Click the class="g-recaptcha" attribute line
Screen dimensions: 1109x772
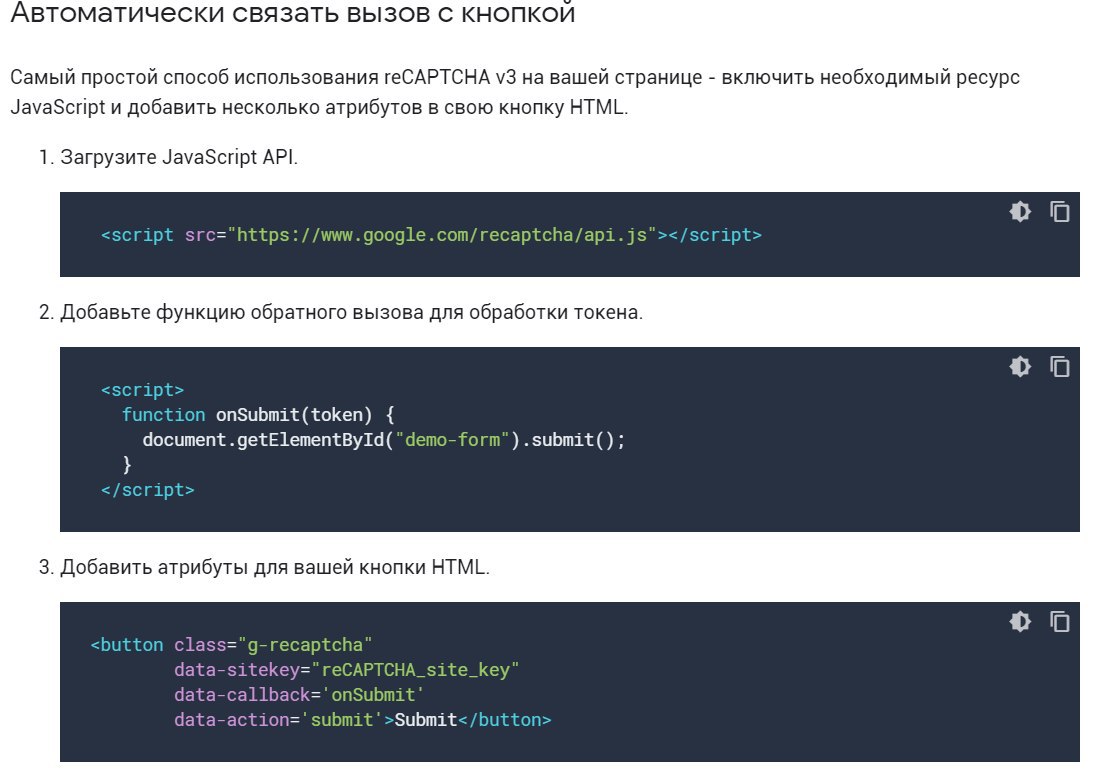click(x=273, y=645)
